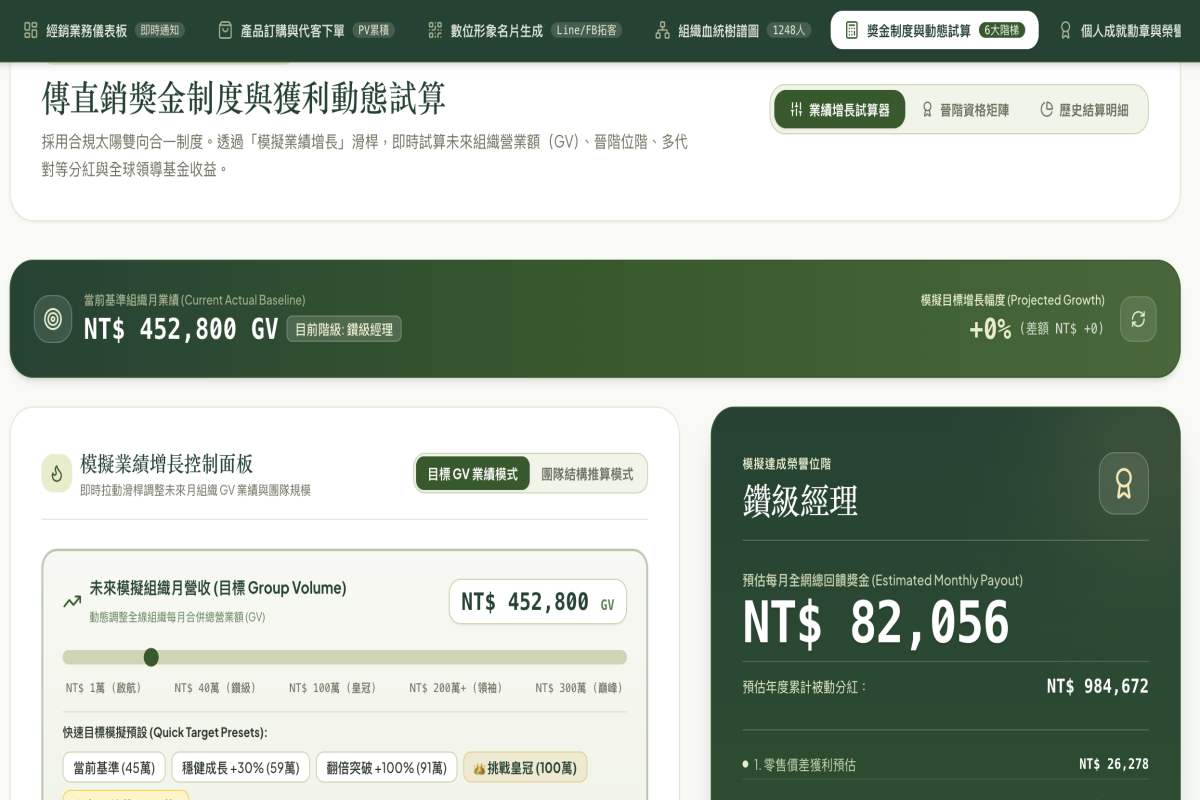
Task: Click the GV slider thumb handle
Action: pyautogui.click(x=151, y=657)
